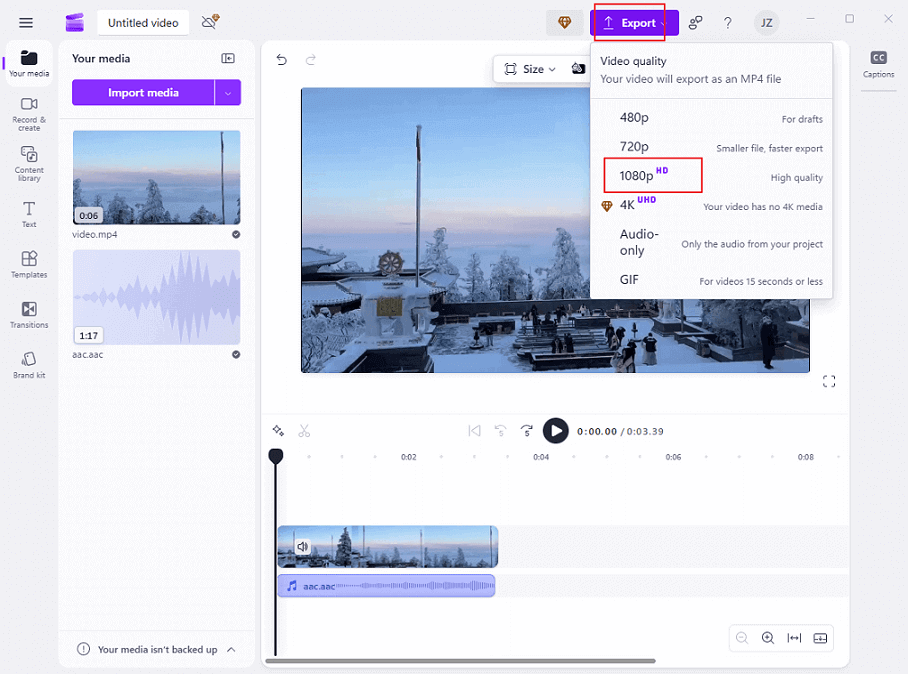Open the Content library panel

pos(29,164)
